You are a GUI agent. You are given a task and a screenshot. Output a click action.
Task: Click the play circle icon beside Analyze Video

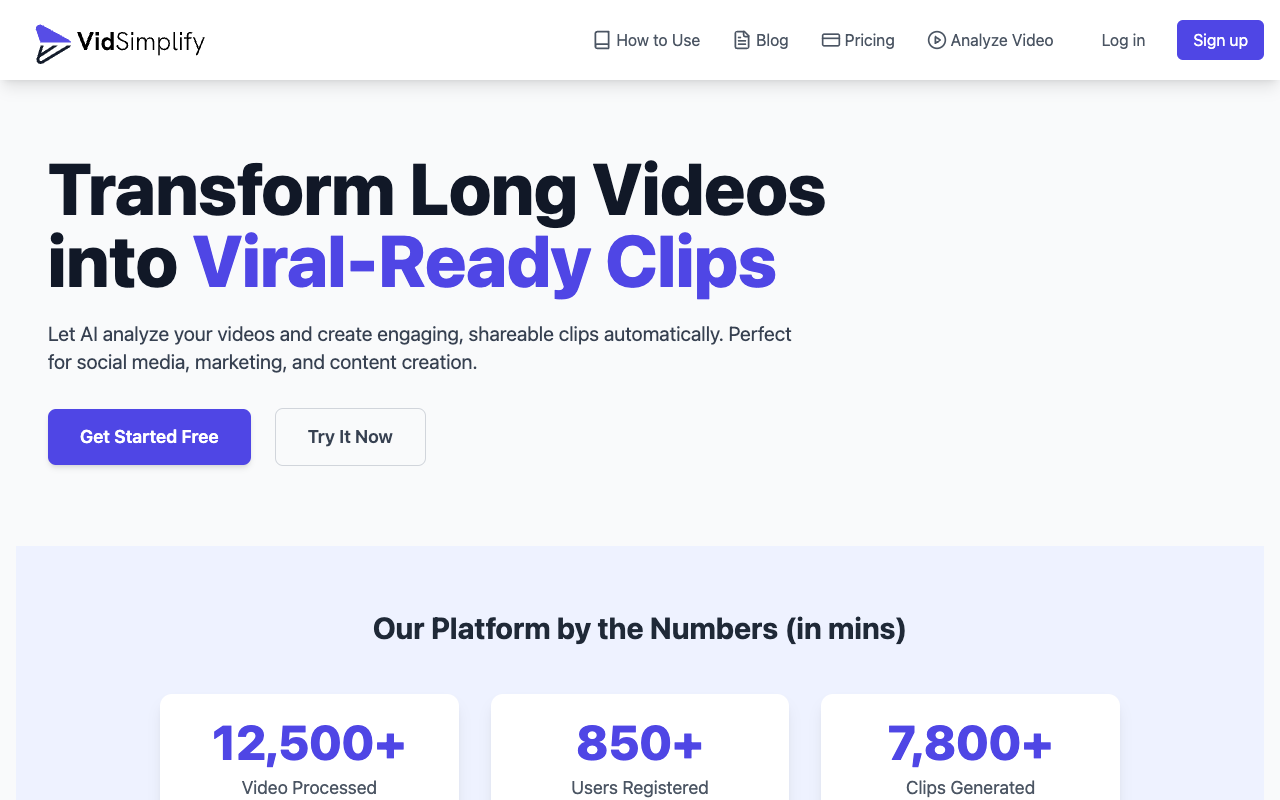click(937, 40)
